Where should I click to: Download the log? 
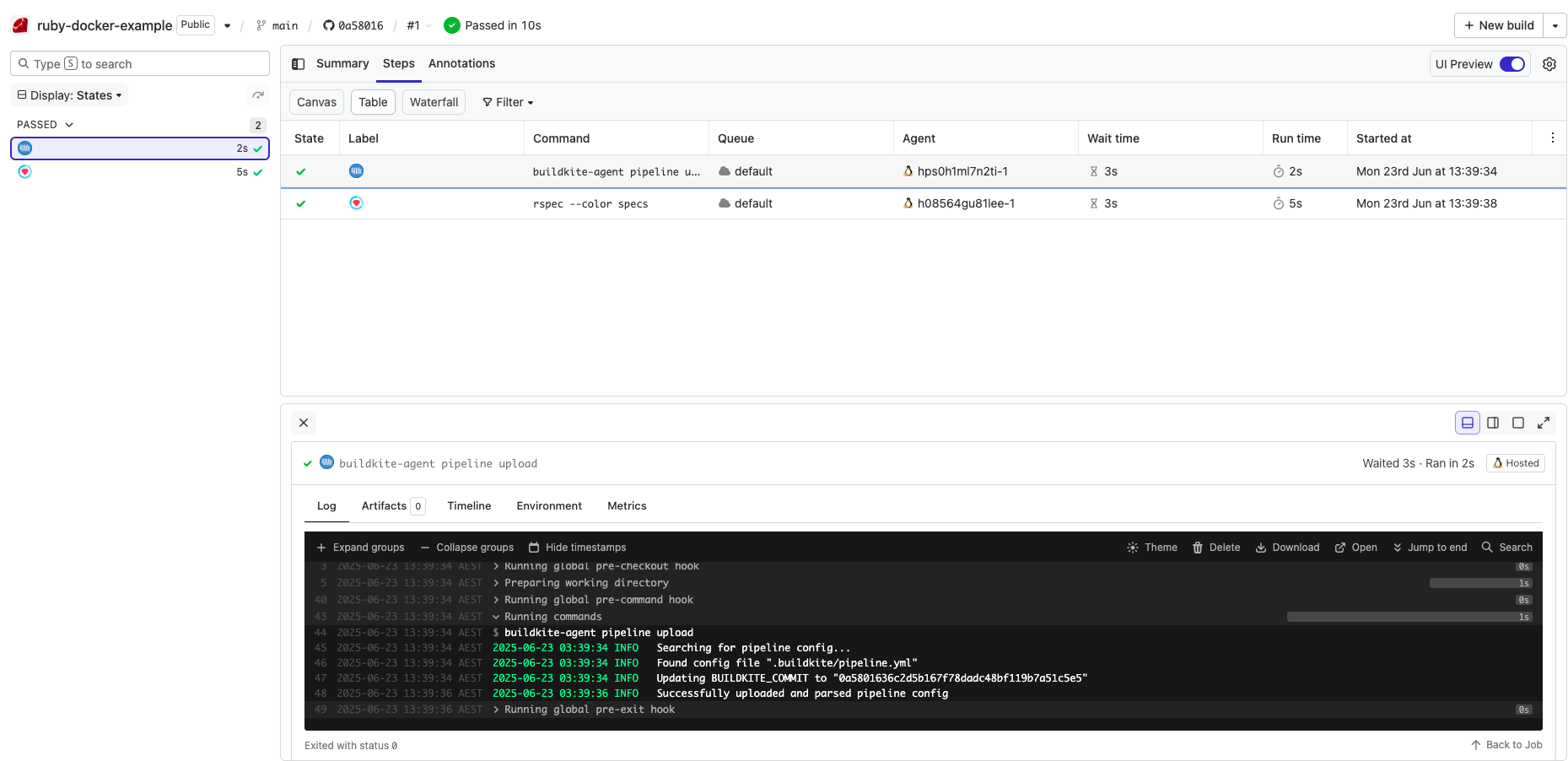[1287, 548]
